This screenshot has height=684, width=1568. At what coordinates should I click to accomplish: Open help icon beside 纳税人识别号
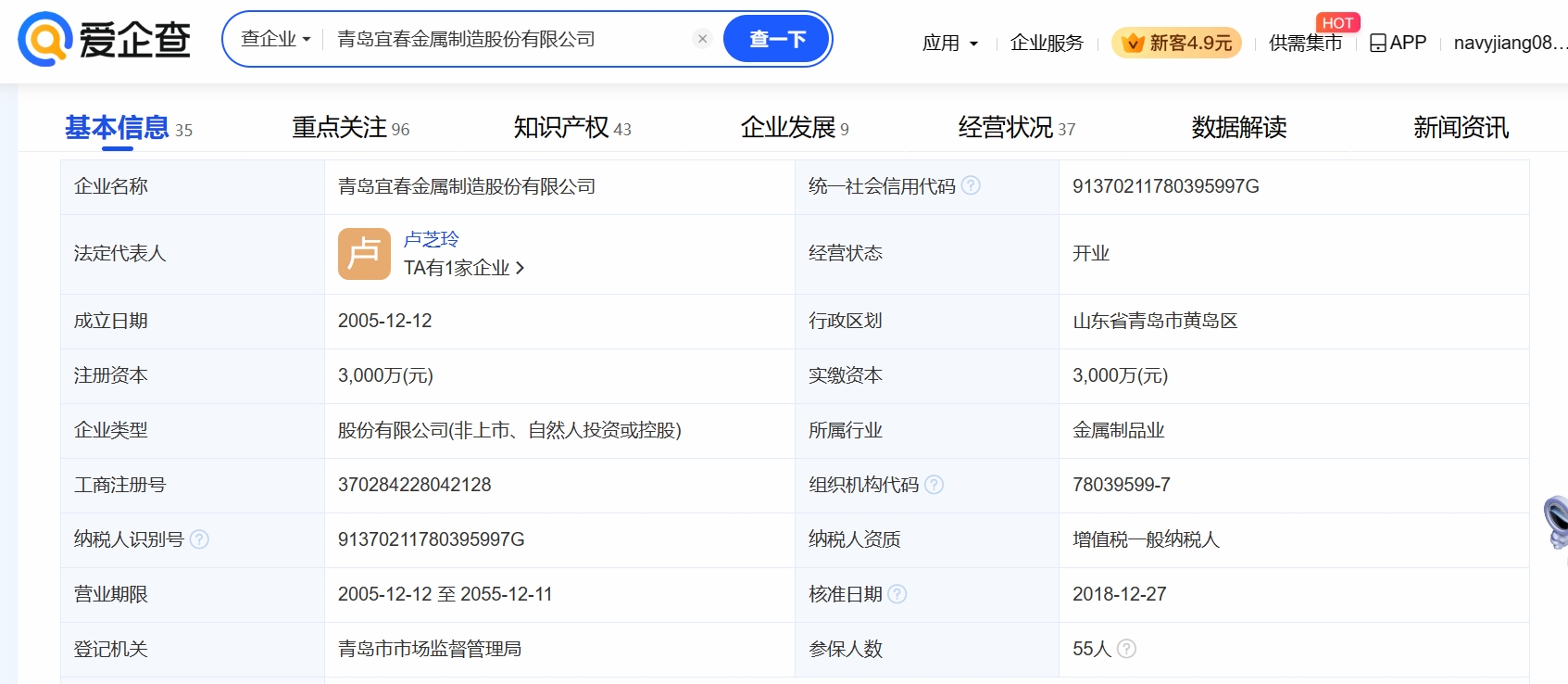point(199,539)
